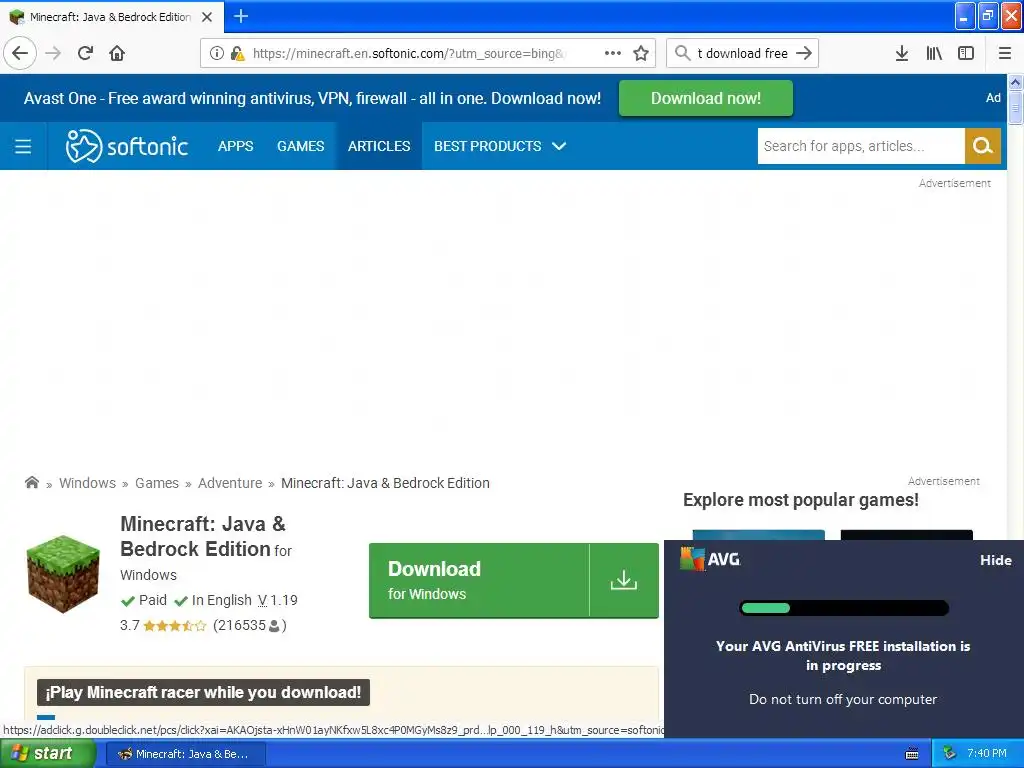This screenshot has height=768, width=1024.
Task: Click the Minecraft grass block icon
Action: (63, 573)
